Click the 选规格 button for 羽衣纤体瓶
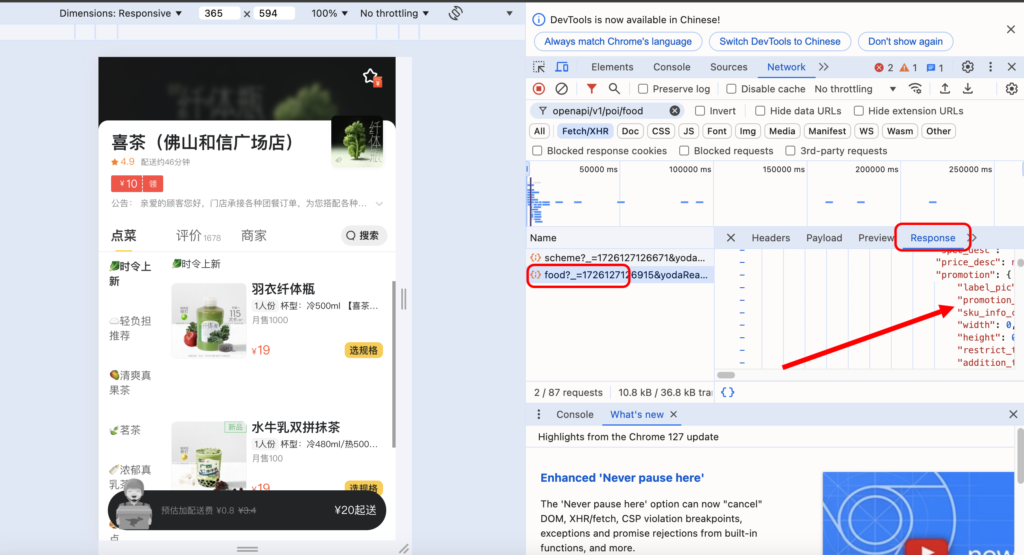This screenshot has height=555, width=1024. click(x=364, y=350)
